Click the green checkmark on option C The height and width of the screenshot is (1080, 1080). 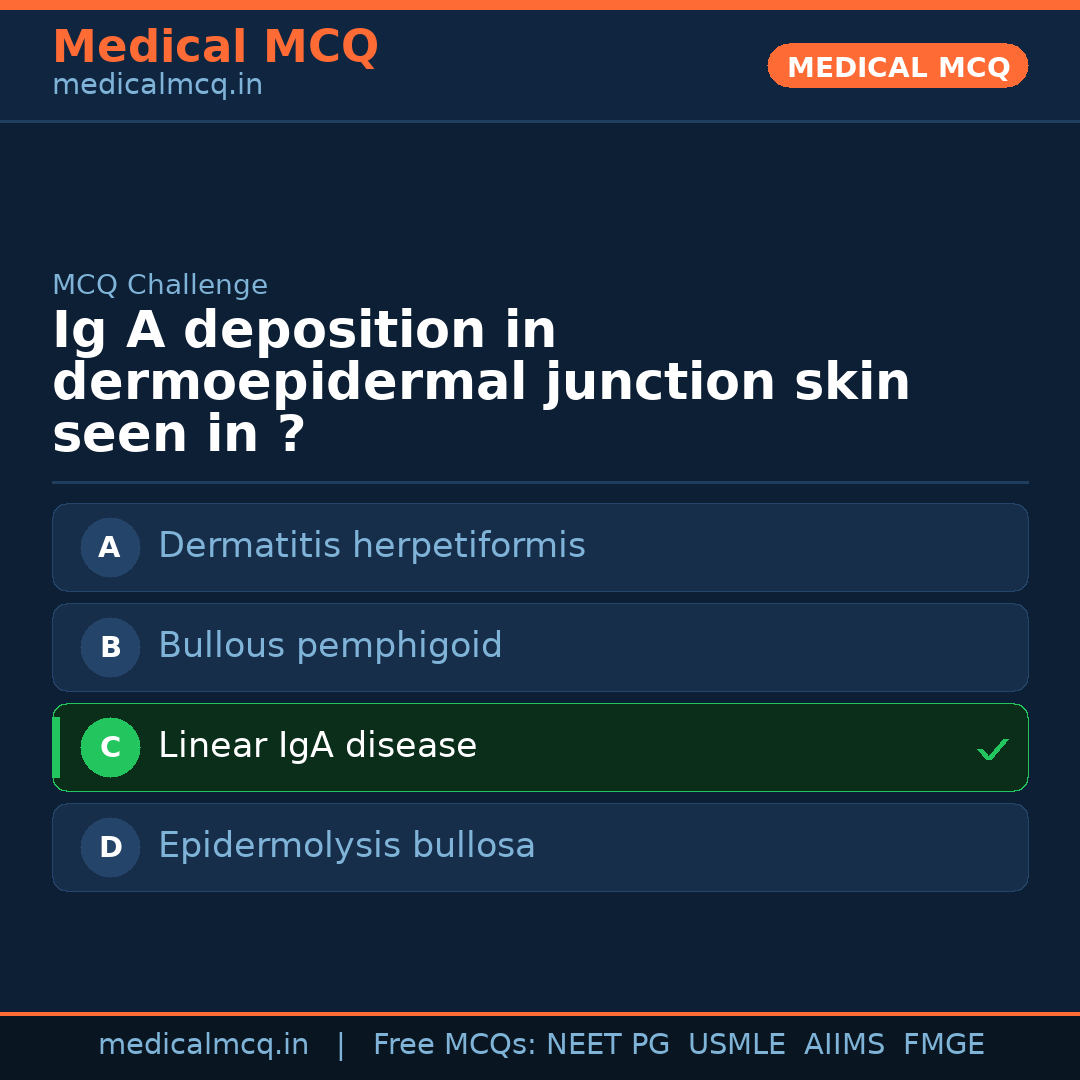click(992, 749)
